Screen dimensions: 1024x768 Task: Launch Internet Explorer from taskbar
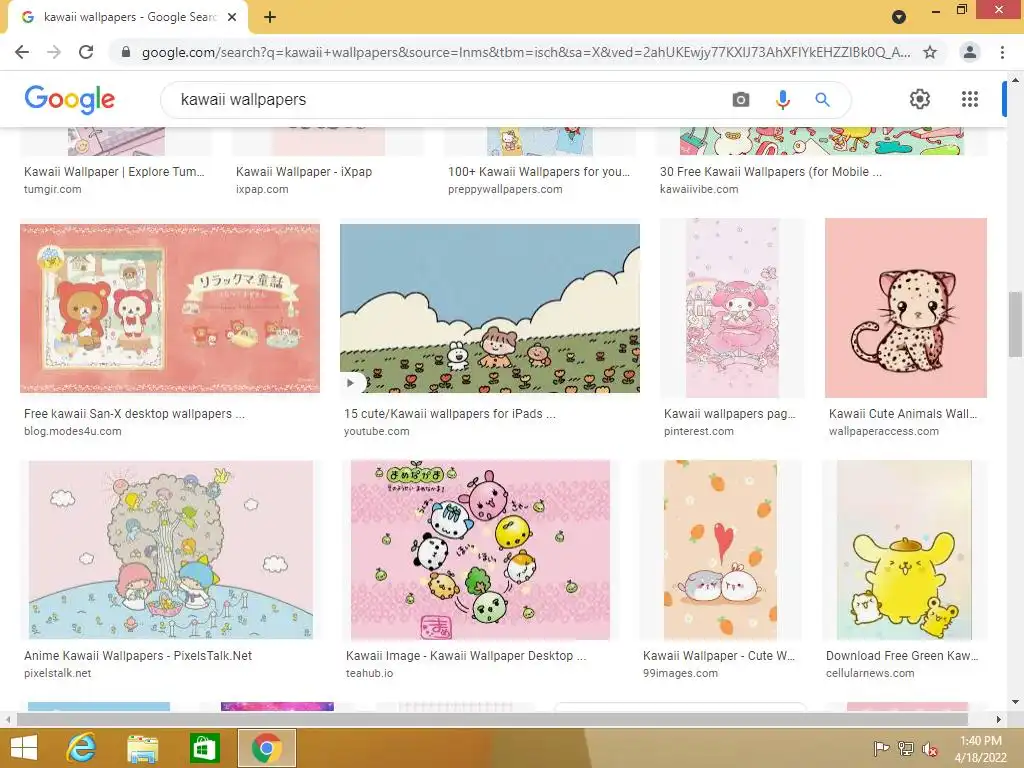(82, 747)
